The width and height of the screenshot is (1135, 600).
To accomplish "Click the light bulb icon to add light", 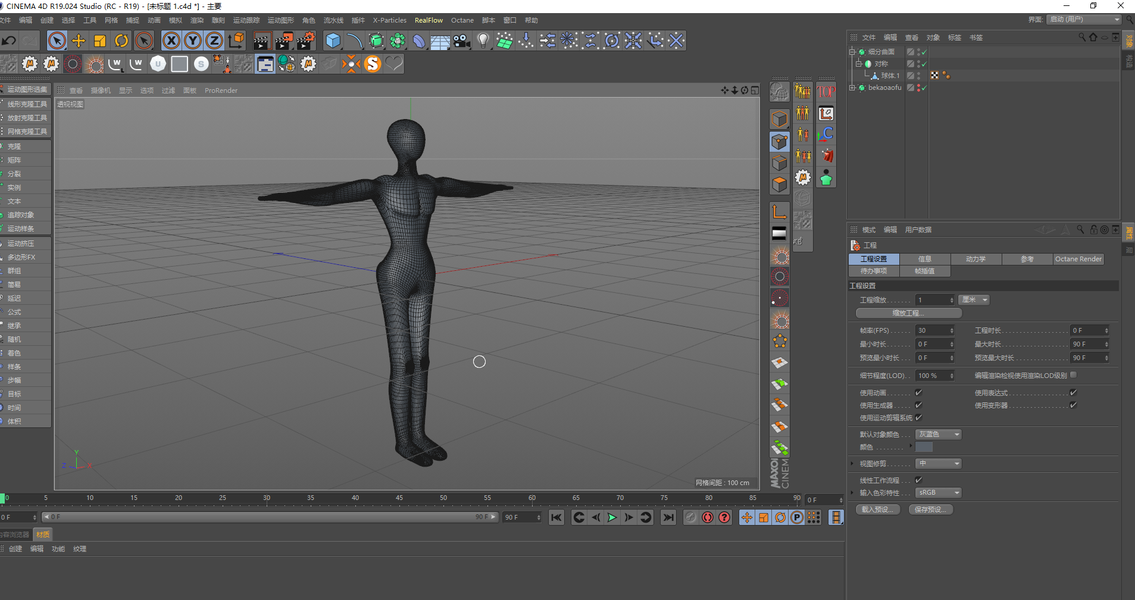I will (483, 41).
